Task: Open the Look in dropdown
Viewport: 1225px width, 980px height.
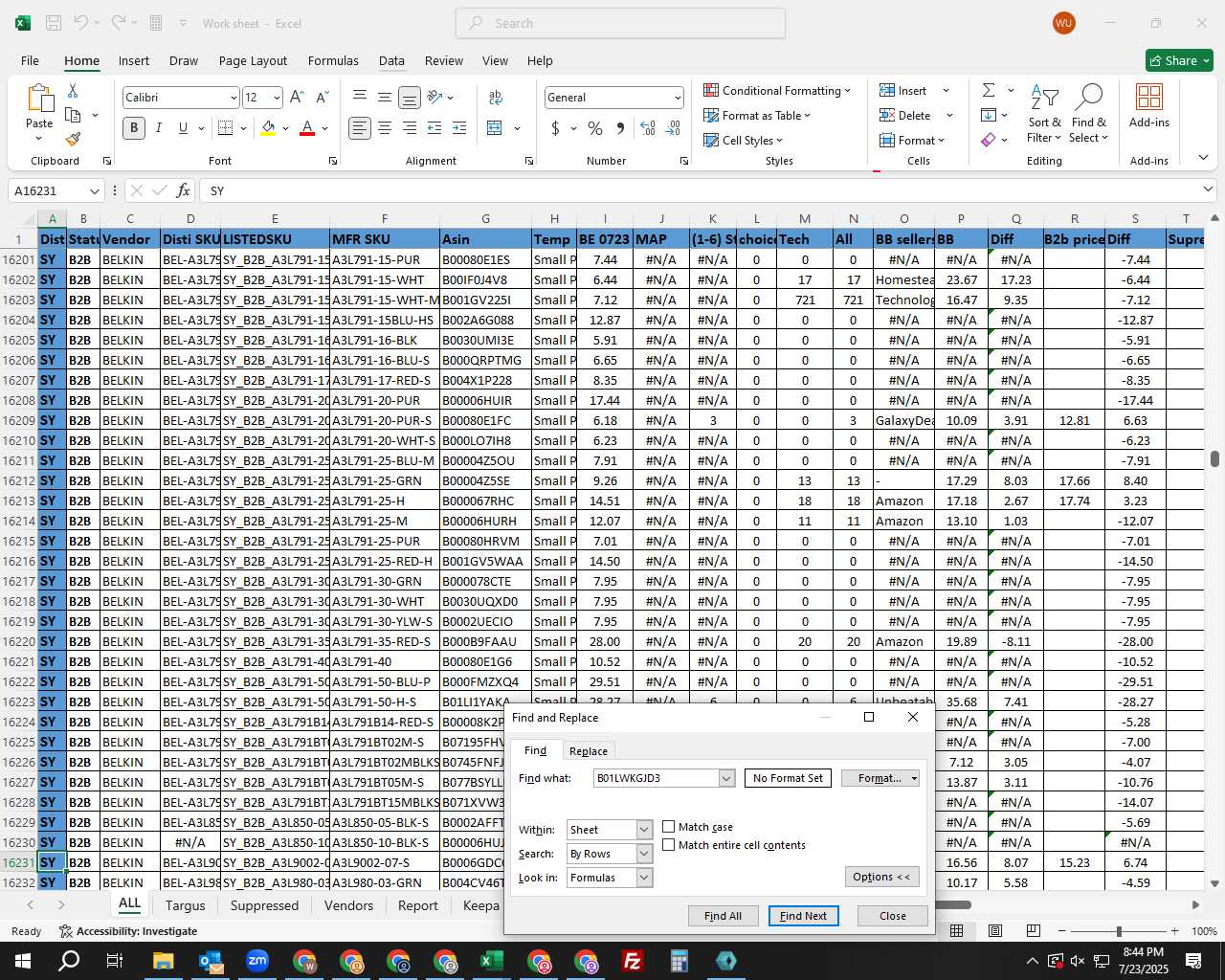Action: coord(644,878)
